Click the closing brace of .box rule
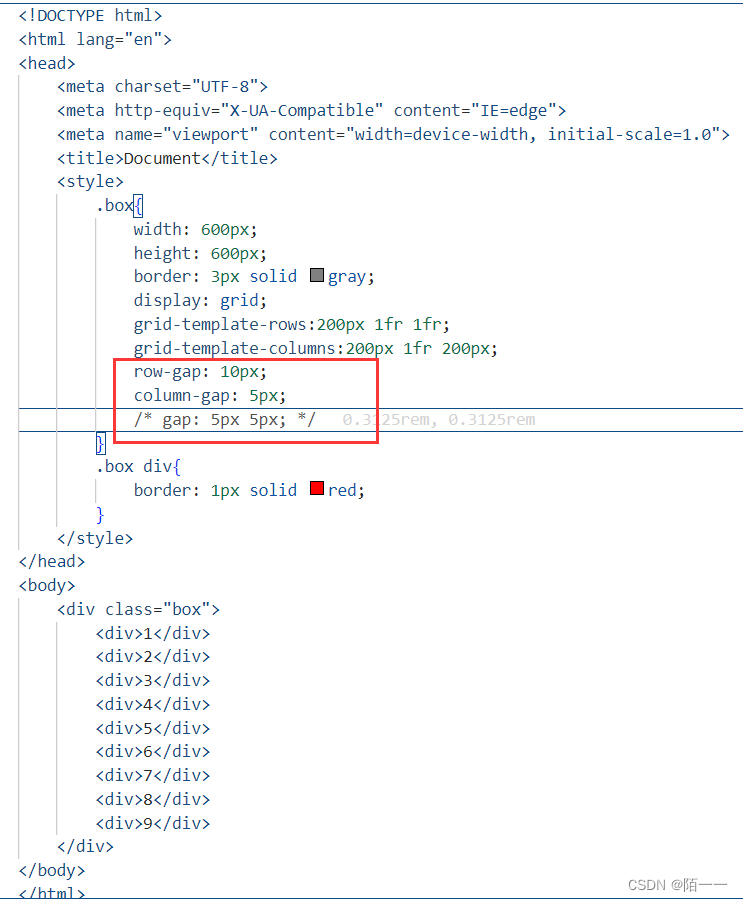 (101, 443)
